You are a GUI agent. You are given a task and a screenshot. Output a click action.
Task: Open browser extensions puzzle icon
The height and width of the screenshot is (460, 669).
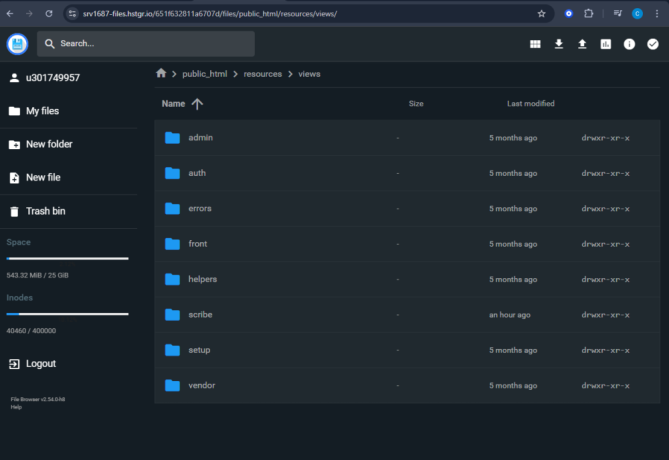click(x=588, y=14)
